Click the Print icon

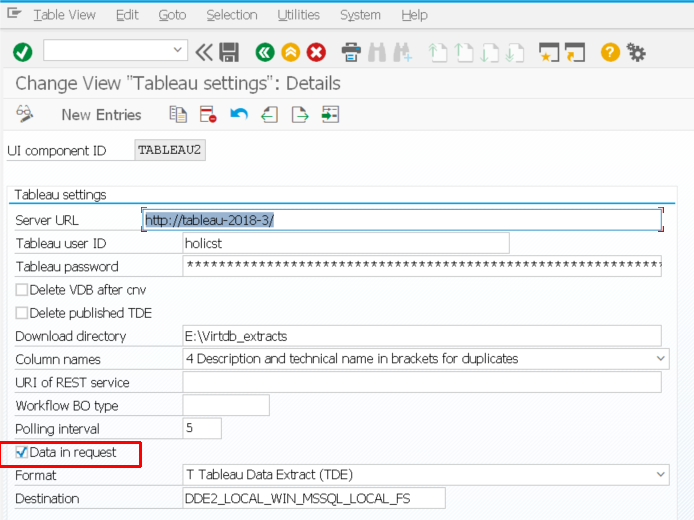coord(351,52)
